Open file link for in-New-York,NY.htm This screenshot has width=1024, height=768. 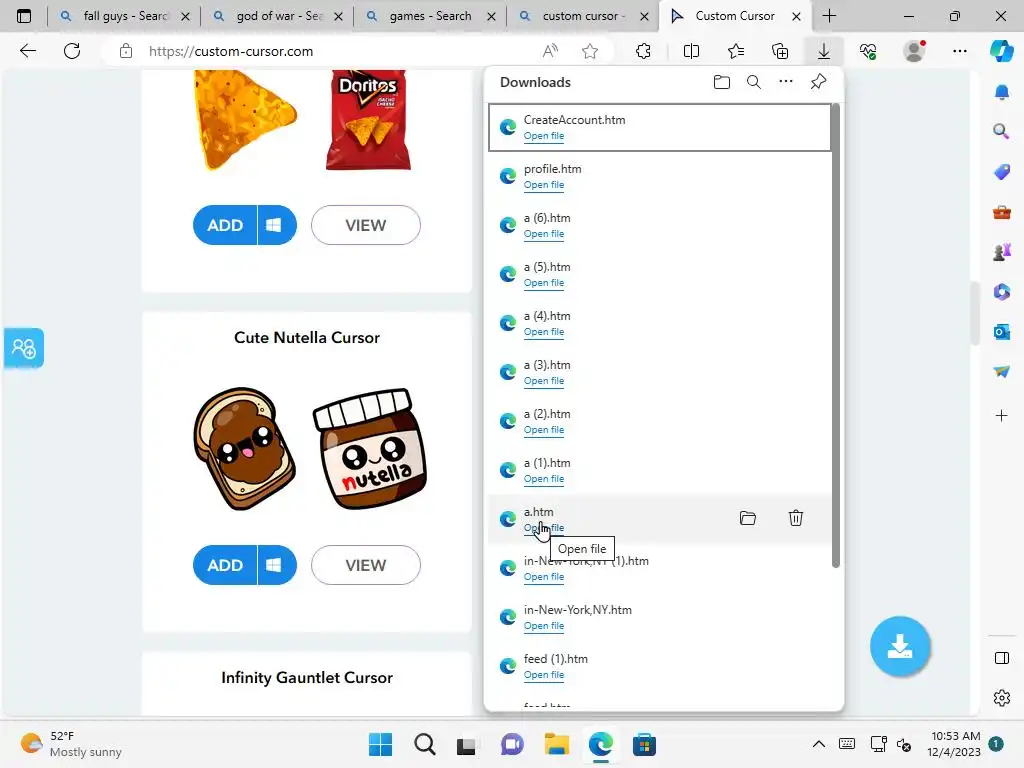pos(543,626)
